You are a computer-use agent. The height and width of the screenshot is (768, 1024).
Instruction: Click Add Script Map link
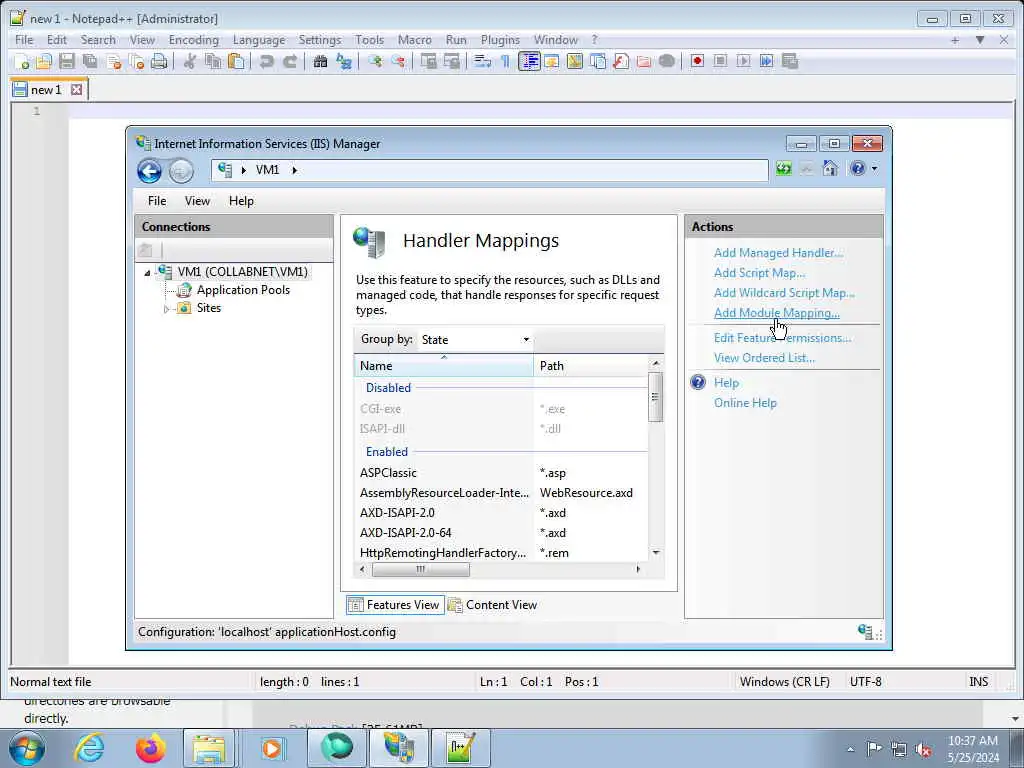pyautogui.click(x=759, y=273)
